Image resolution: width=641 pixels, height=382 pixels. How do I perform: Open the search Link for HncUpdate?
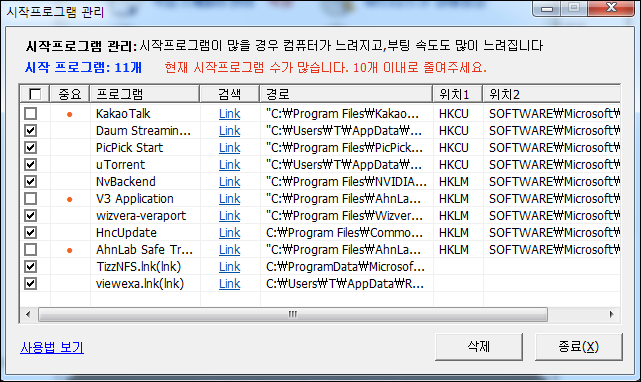click(x=229, y=233)
